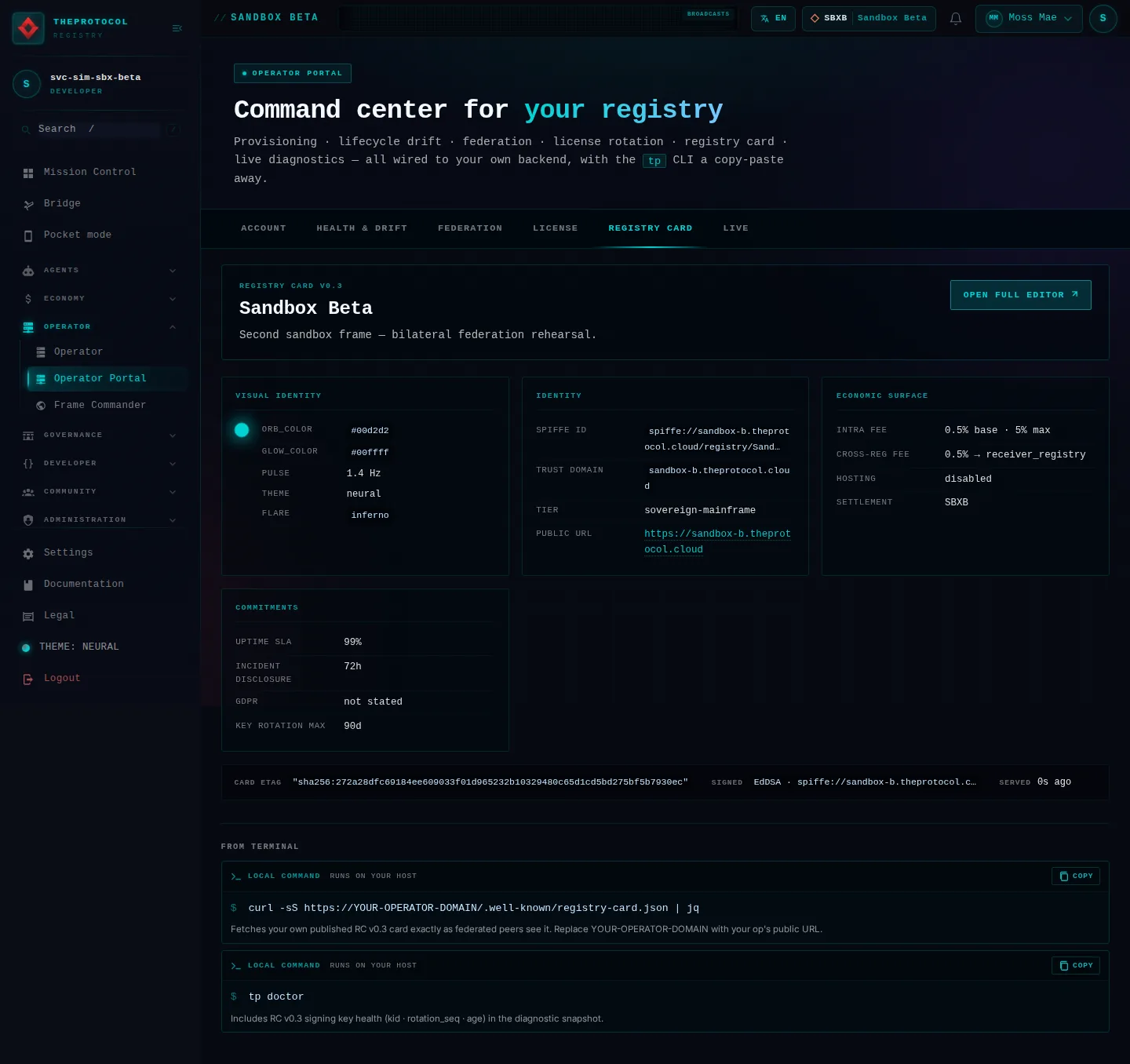The width and height of the screenshot is (1130, 1064).
Task: Switch to the License tab
Action: pos(556,228)
